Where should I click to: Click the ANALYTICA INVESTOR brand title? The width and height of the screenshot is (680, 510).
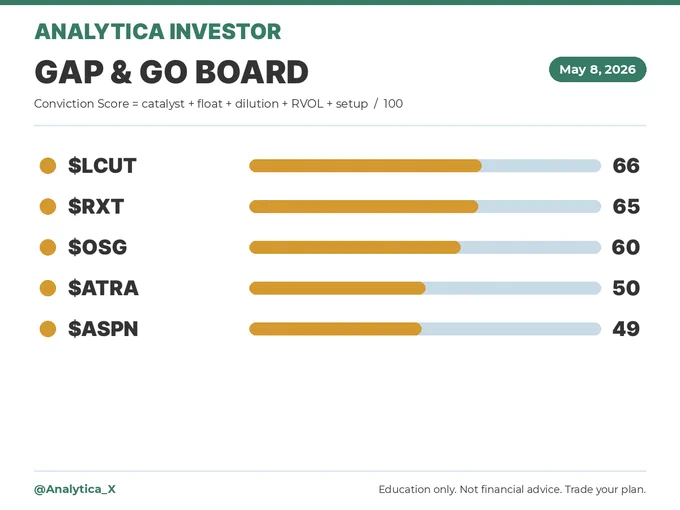click(x=158, y=32)
